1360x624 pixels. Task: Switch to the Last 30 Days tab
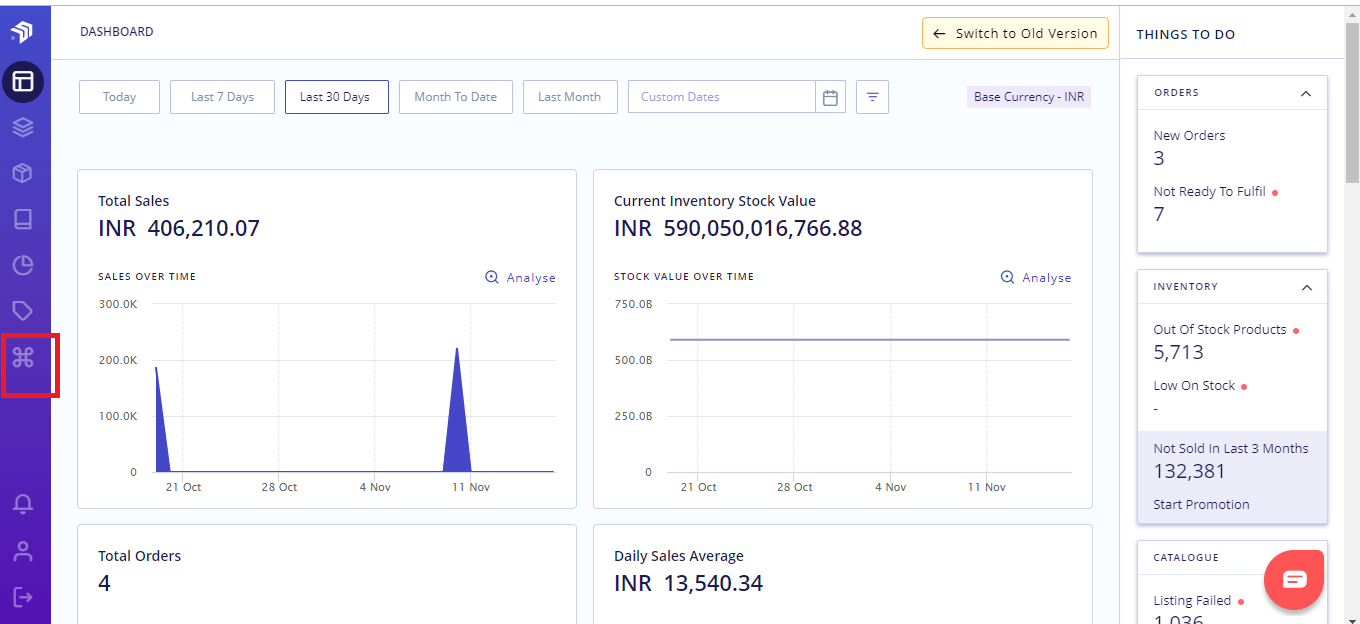pyautogui.click(x=336, y=96)
